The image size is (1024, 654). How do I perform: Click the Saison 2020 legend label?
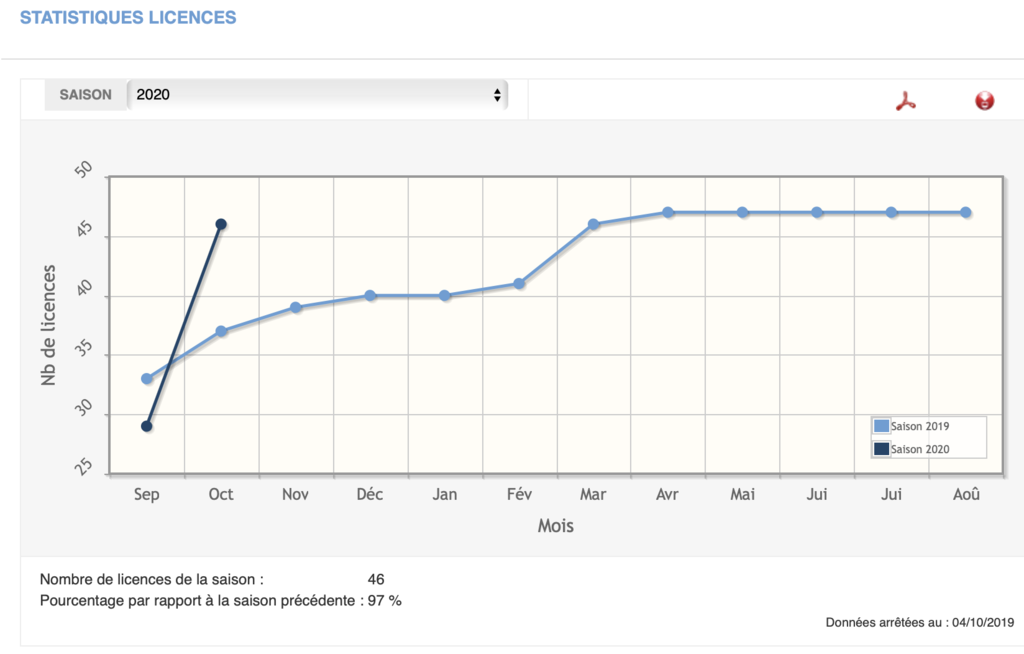[919, 449]
